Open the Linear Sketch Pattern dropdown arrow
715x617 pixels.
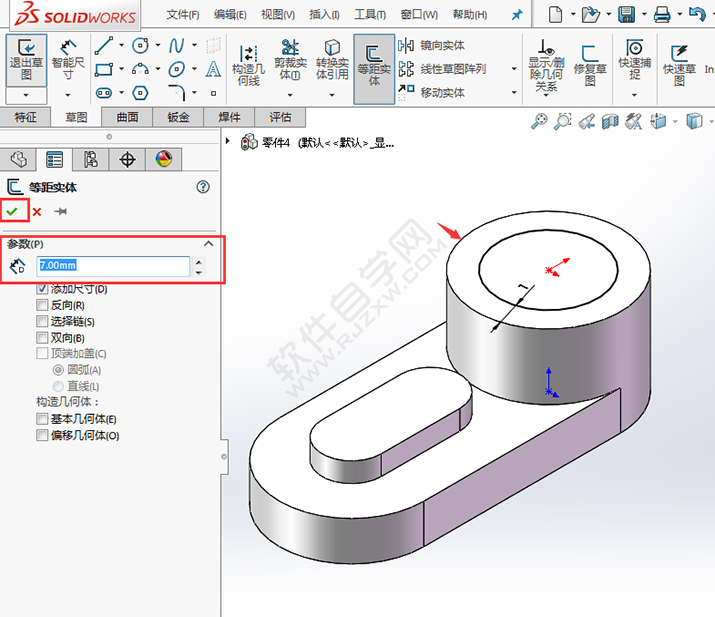(x=514, y=69)
